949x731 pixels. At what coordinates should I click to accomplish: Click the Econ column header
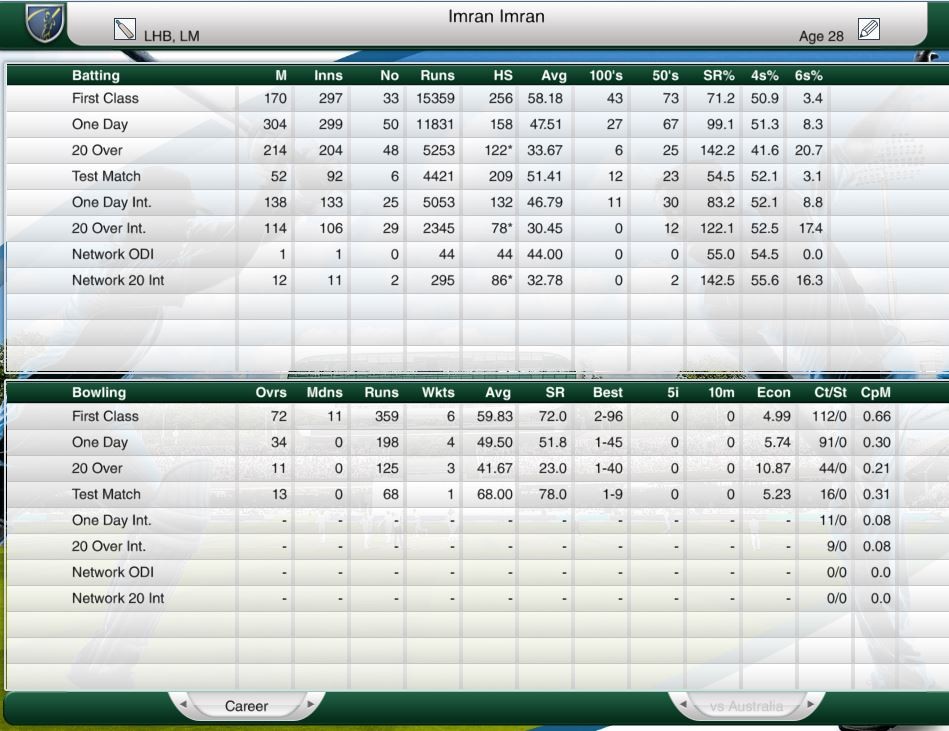[773, 392]
